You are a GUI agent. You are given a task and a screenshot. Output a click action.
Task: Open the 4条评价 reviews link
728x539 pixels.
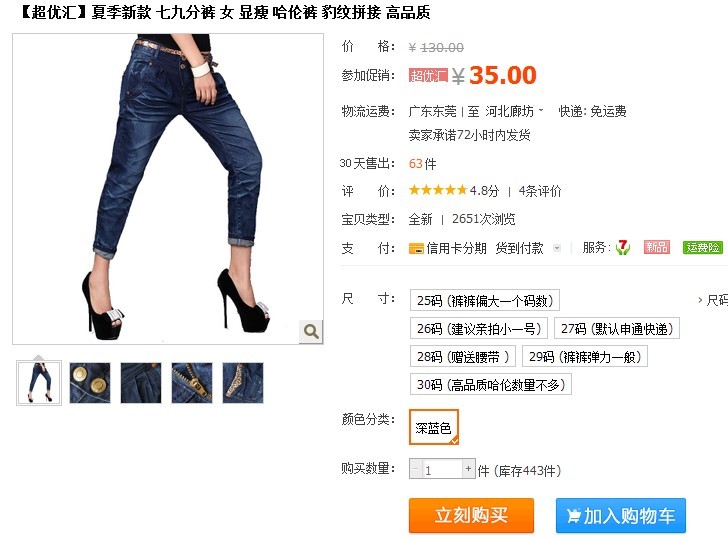[x=540, y=191]
